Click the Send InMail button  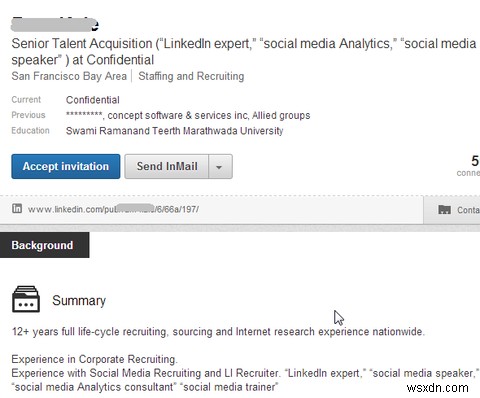(x=167, y=166)
